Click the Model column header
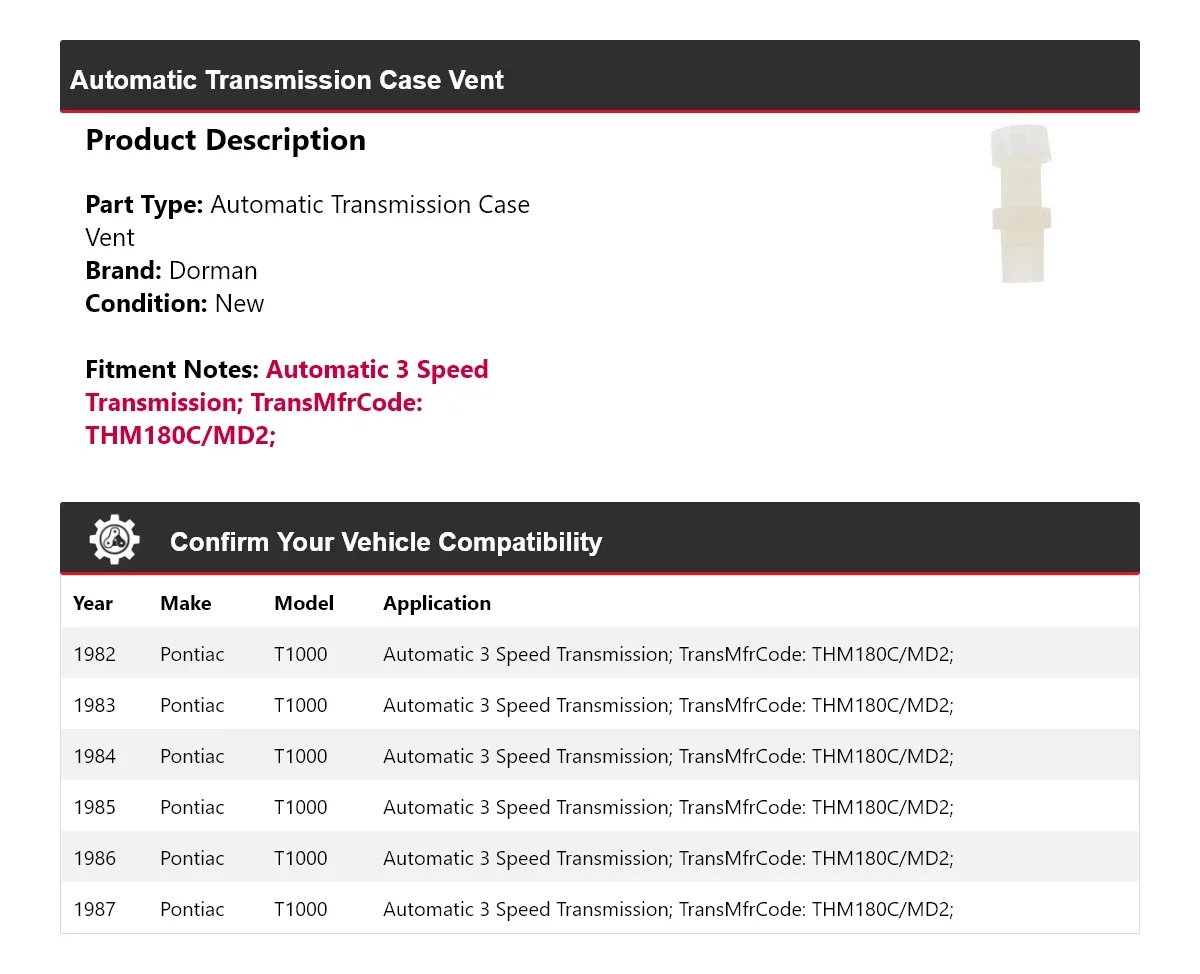The image size is (1200, 974). point(304,603)
